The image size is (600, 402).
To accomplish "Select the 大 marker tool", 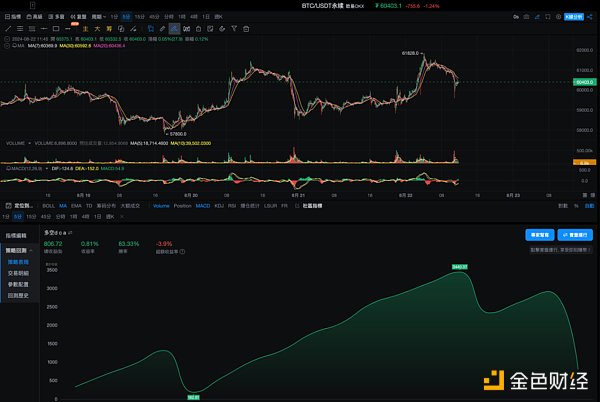I will (x=97, y=29).
